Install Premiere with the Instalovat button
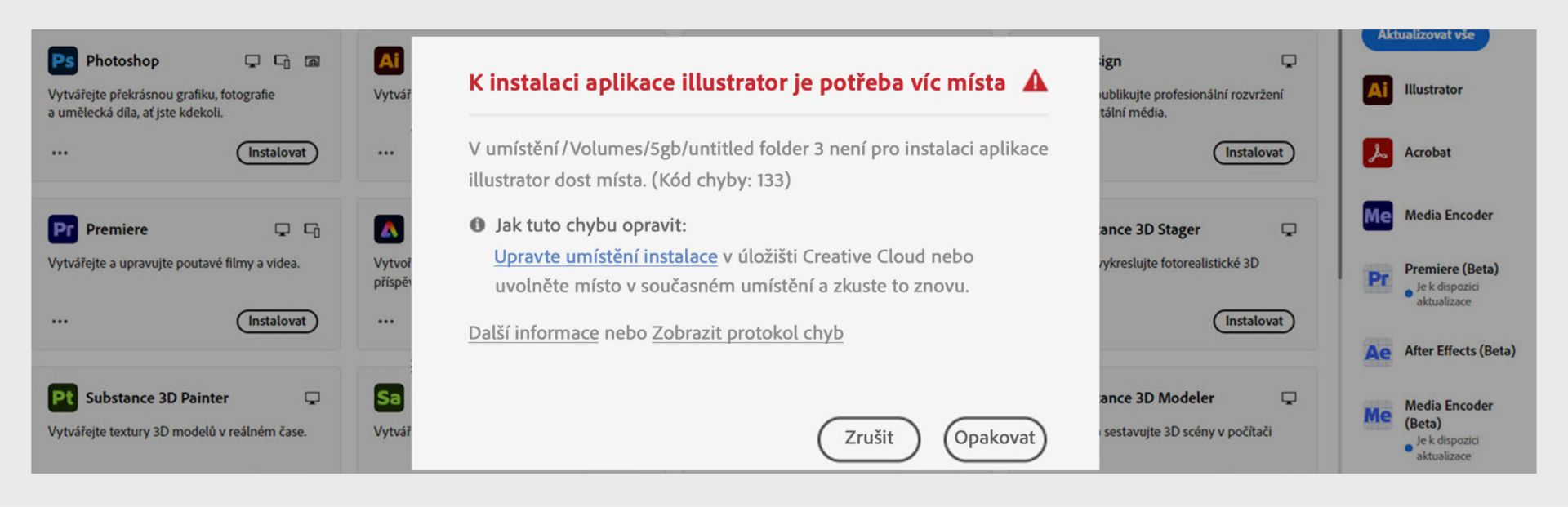Screen dimensions: 1568x507 click(x=277, y=322)
